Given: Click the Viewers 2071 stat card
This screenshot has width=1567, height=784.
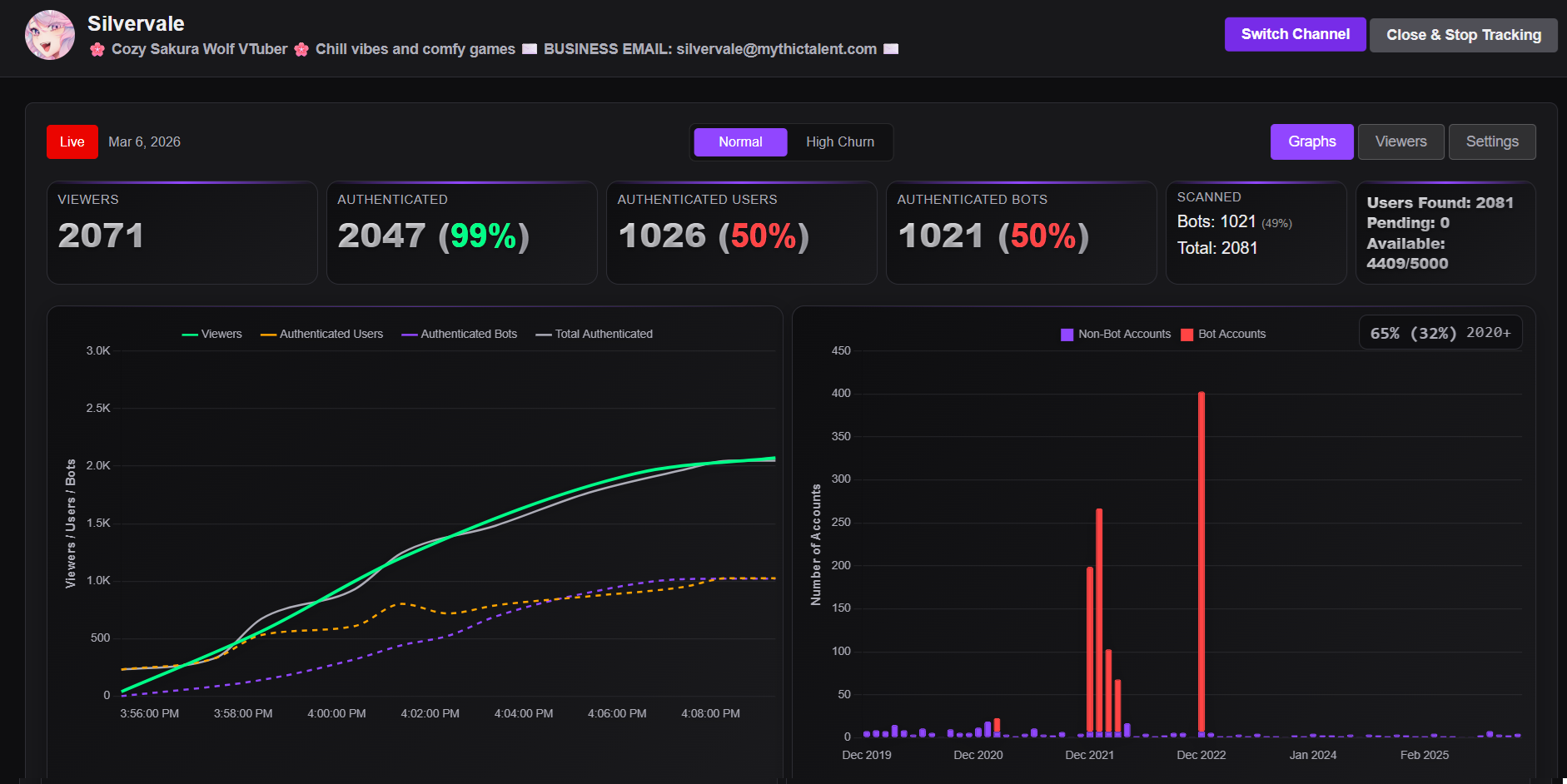Looking at the screenshot, I should (x=182, y=233).
